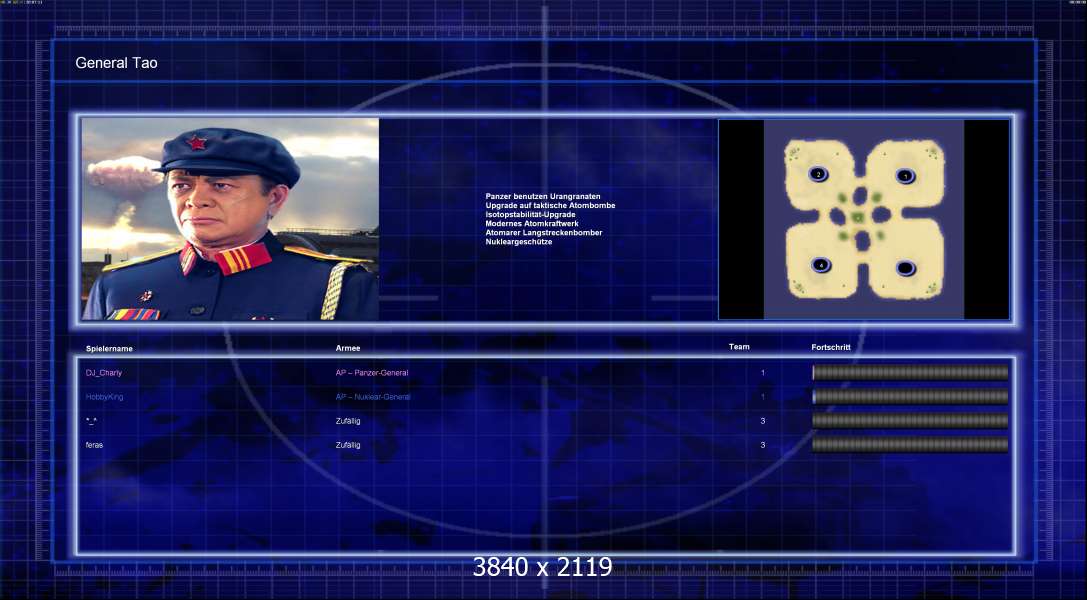The width and height of the screenshot is (1087, 600).
Task: Click the unnumbered start position marker
Action: pyautogui.click(x=905, y=268)
